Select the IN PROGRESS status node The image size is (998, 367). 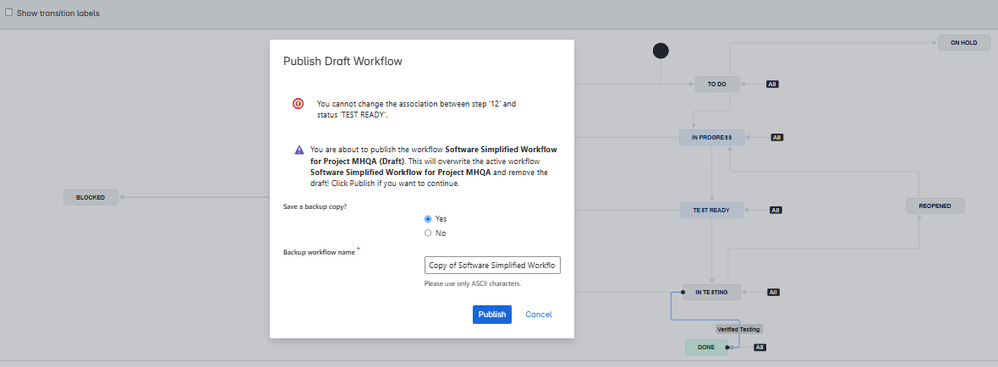click(712, 137)
